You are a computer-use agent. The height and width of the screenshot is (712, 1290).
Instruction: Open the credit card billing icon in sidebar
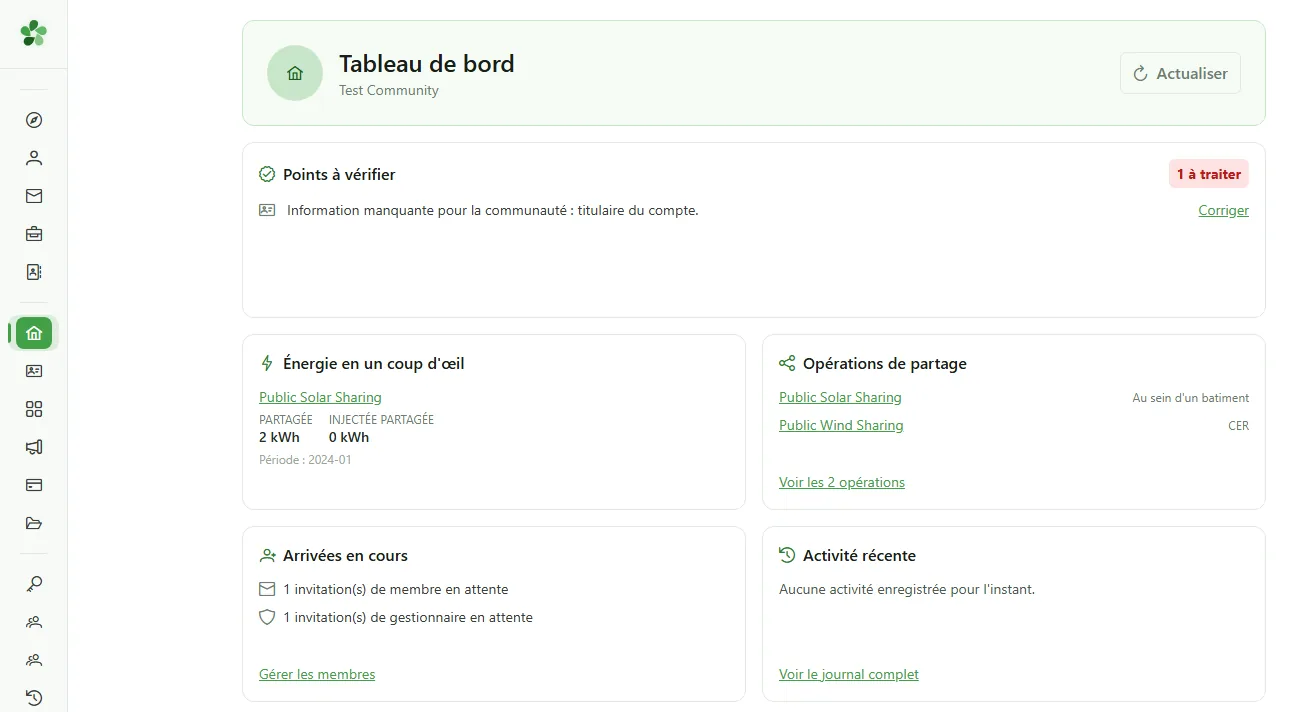(34, 485)
